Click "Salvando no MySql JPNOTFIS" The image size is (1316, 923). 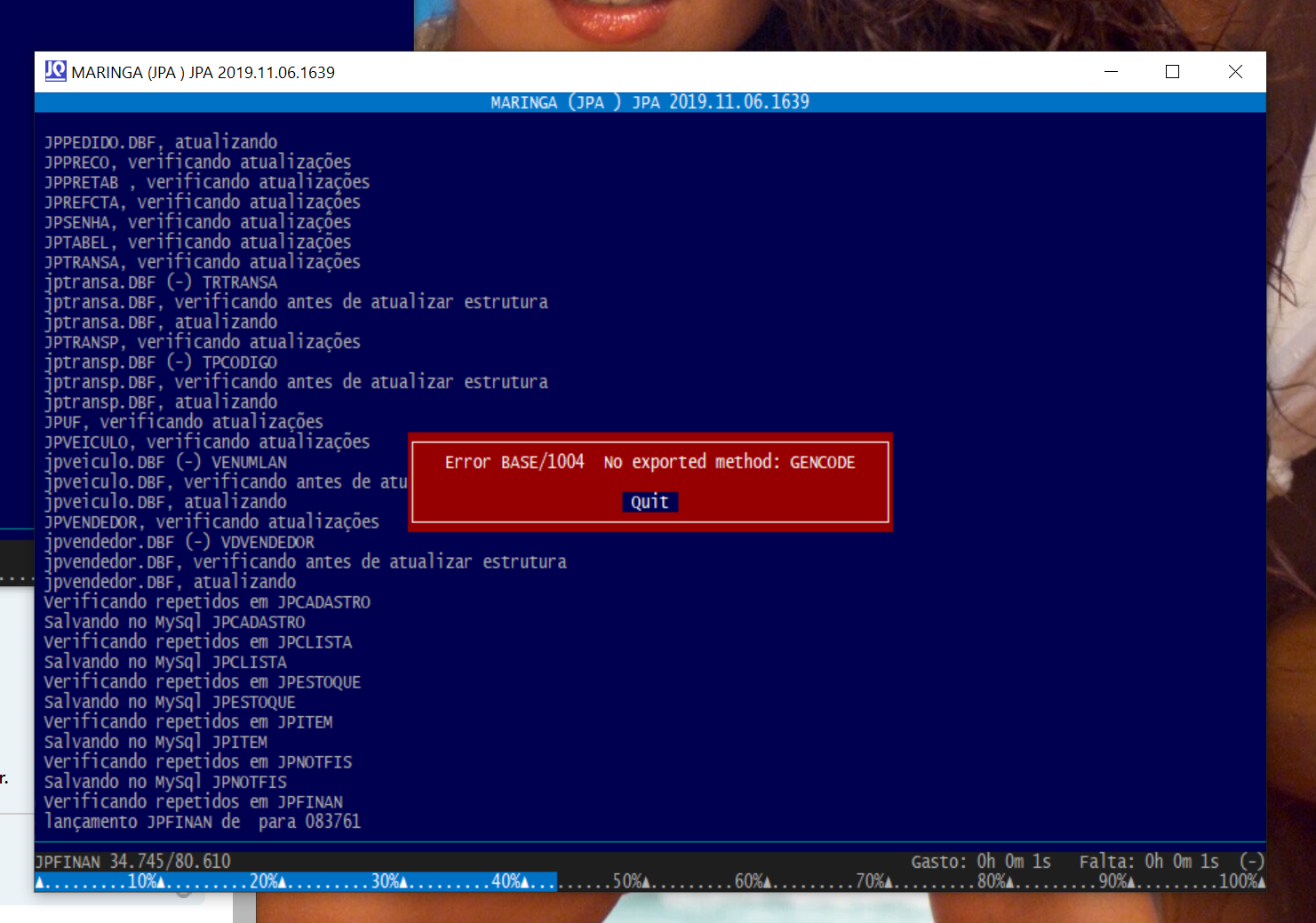165,782
